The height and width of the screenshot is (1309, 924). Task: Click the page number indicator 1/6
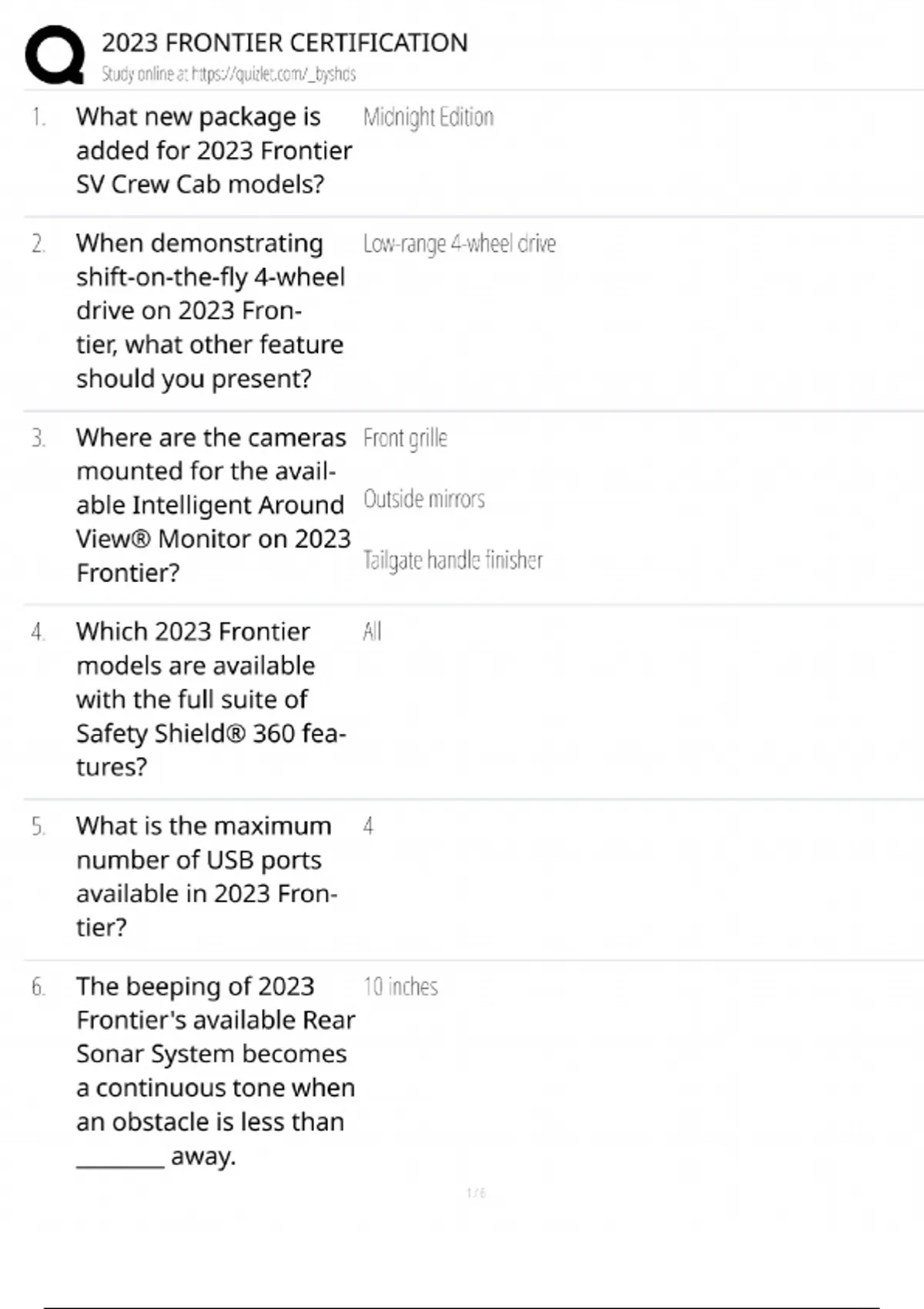(x=476, y=1193)
